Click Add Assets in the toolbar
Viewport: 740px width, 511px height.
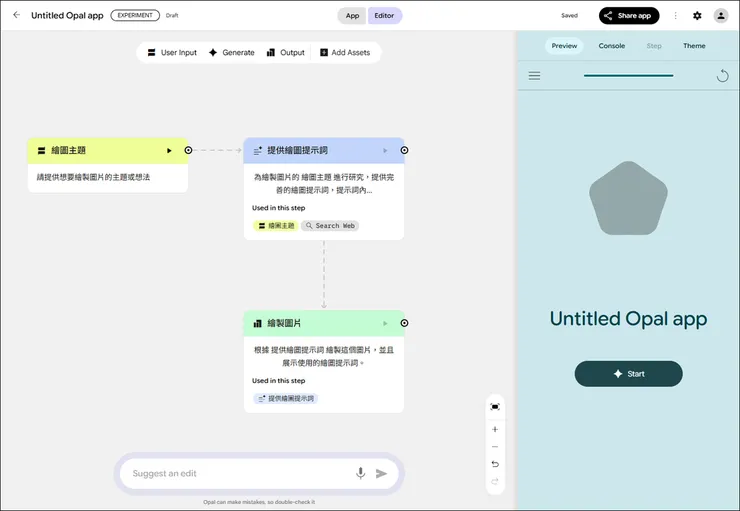pos(345,52)
